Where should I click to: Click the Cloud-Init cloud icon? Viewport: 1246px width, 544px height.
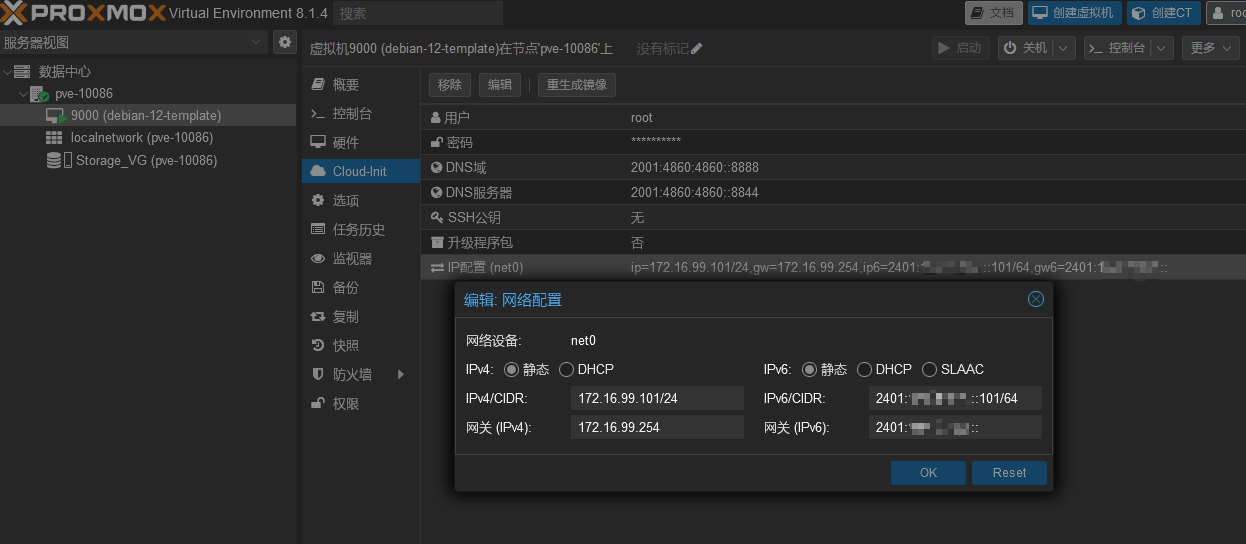pyautogui.click(x=318, y=171)
